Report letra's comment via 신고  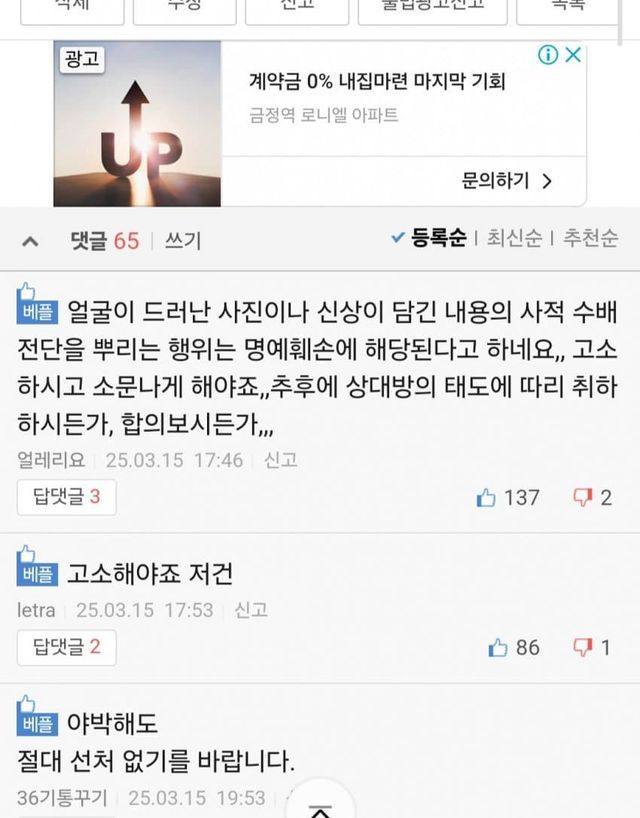251,610
